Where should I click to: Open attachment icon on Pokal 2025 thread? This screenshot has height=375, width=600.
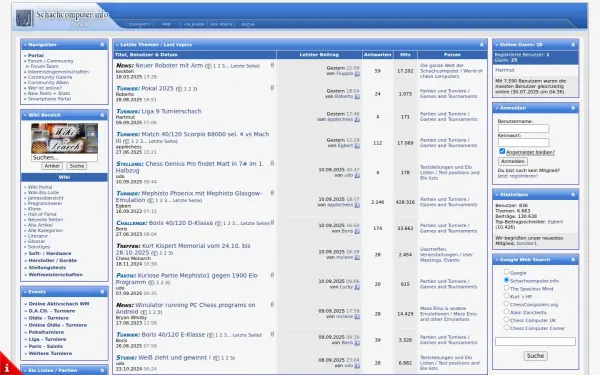(x=272, y=88)
